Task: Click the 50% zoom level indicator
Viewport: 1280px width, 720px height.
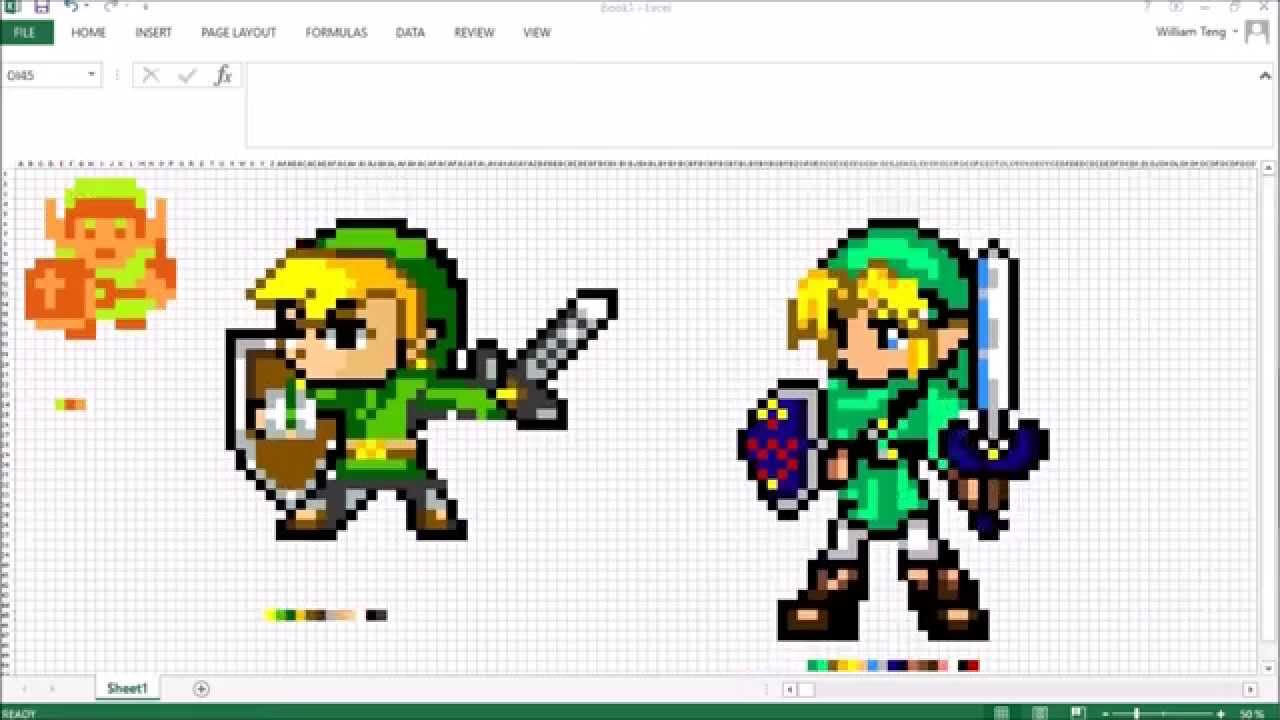Action: [1251, 714]
